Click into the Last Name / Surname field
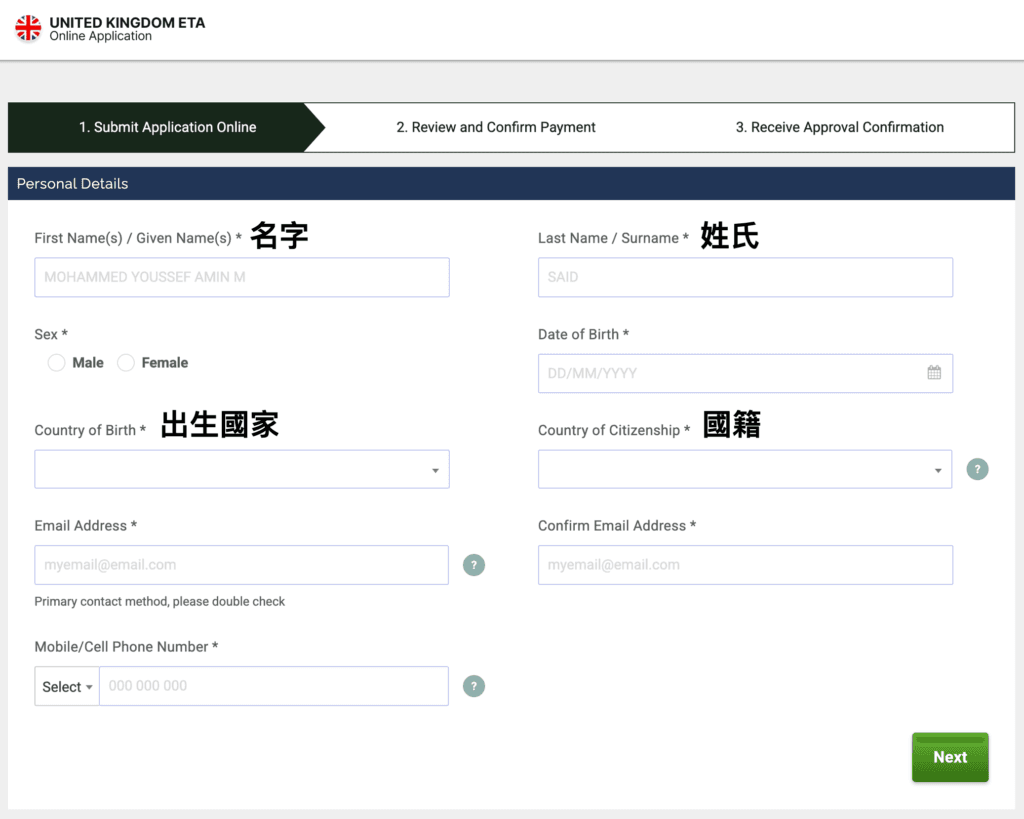 tap(744, 277)
